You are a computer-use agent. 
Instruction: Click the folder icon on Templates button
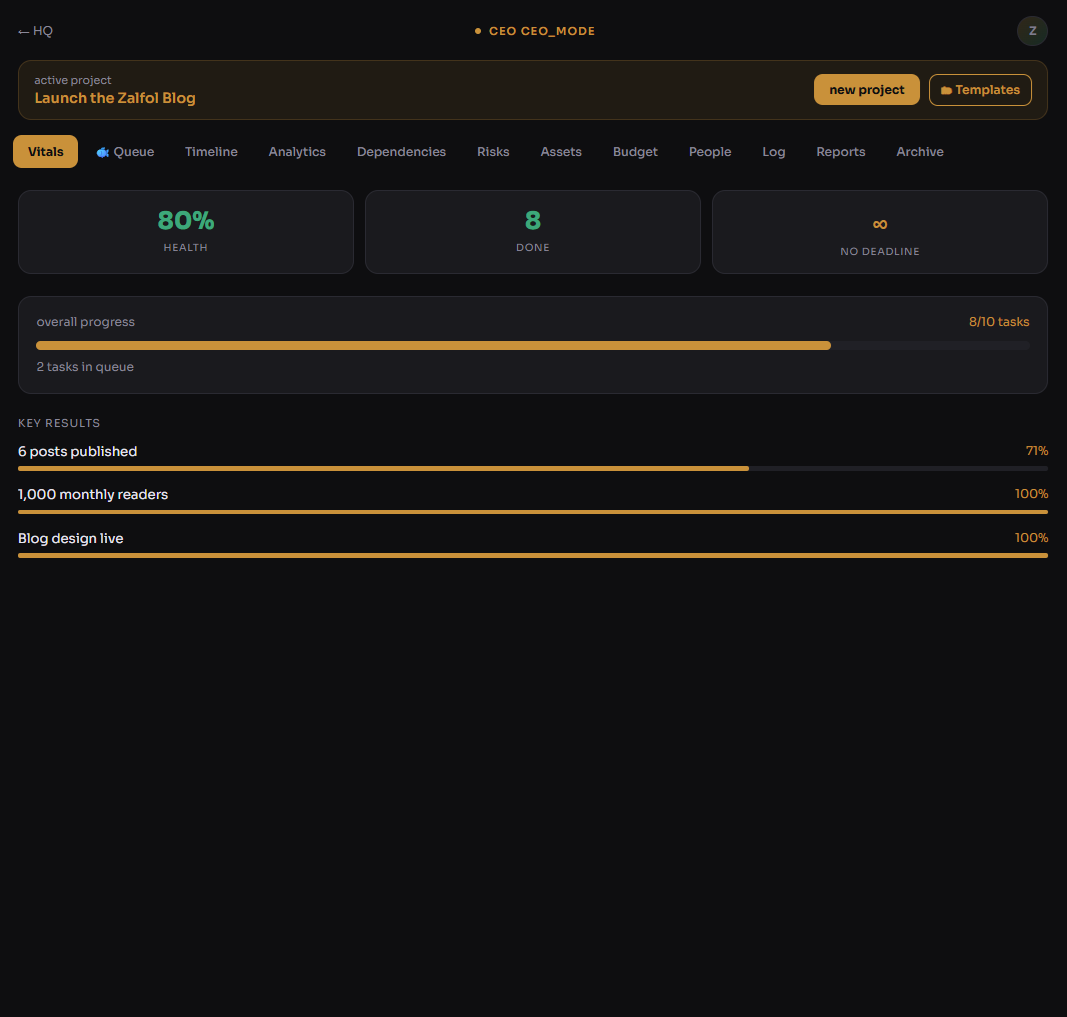[x=946, y=90]
